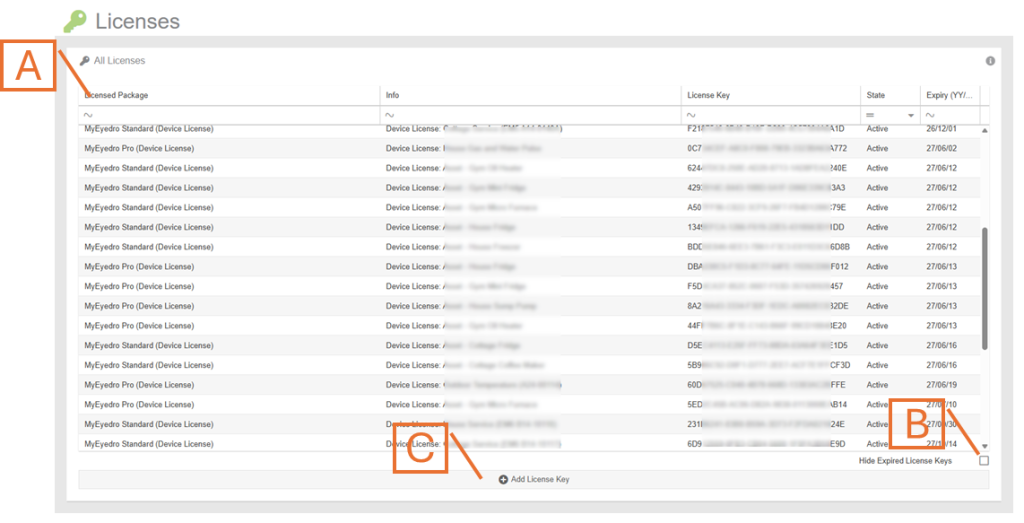Click the scroll-down arrow of the license table
Viewport: 1024px width, 523px height.
pos(985,447)
